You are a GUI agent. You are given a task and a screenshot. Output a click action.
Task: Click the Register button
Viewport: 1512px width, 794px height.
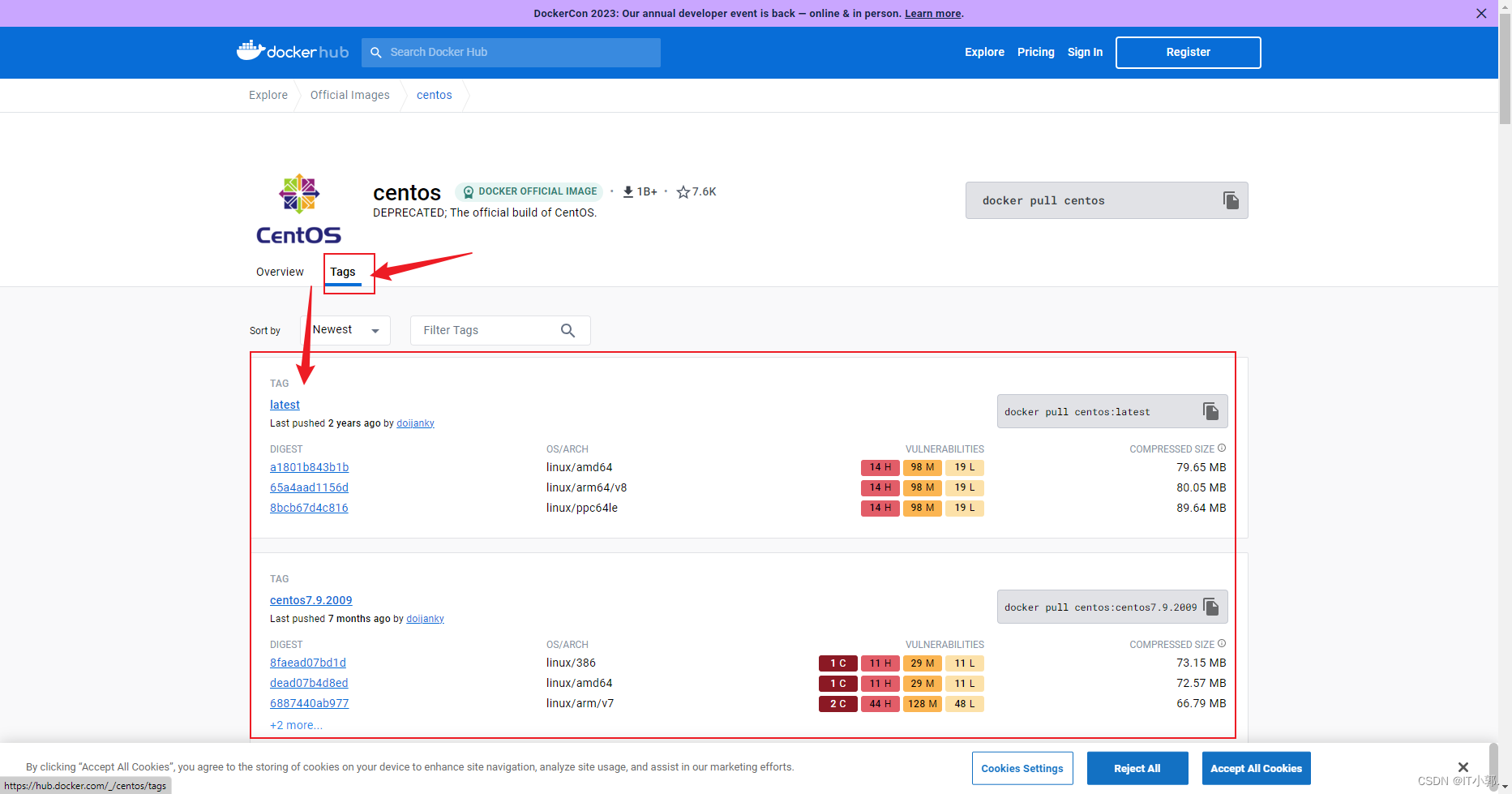(1189, 53)
